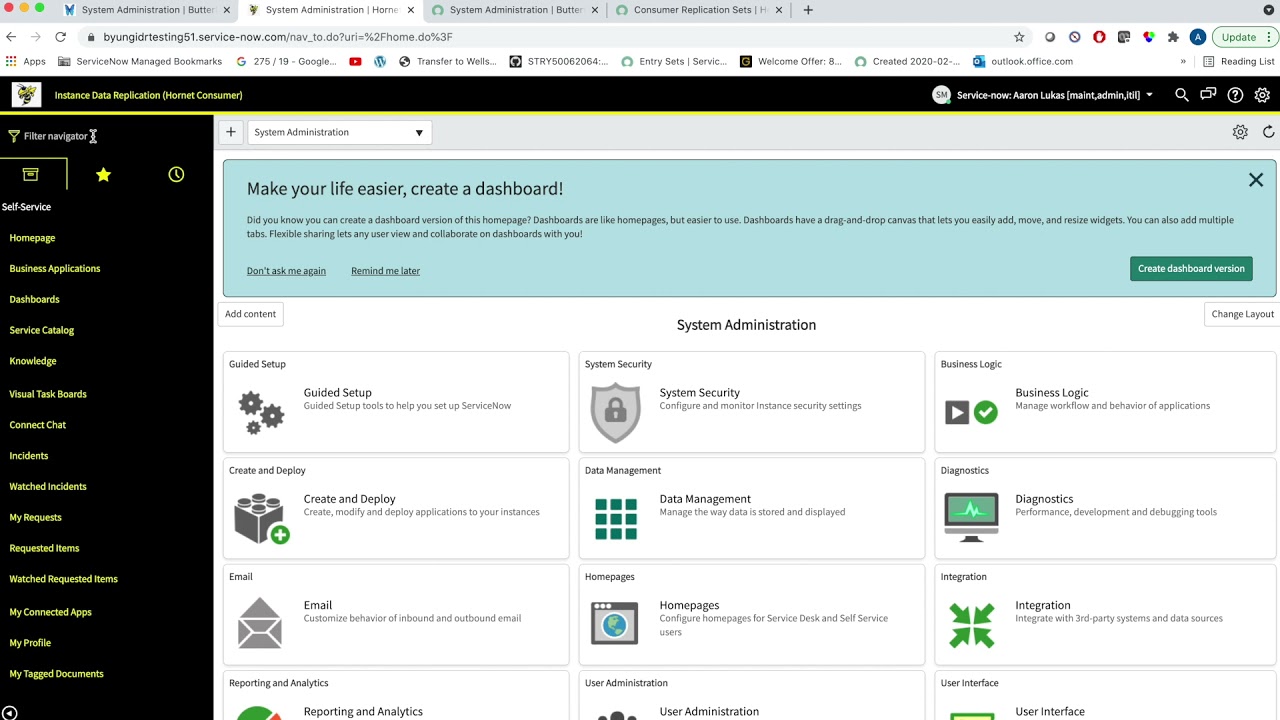1280x720 pixels.
Task: Click browser reload button
Action: (x=60, y=37)
